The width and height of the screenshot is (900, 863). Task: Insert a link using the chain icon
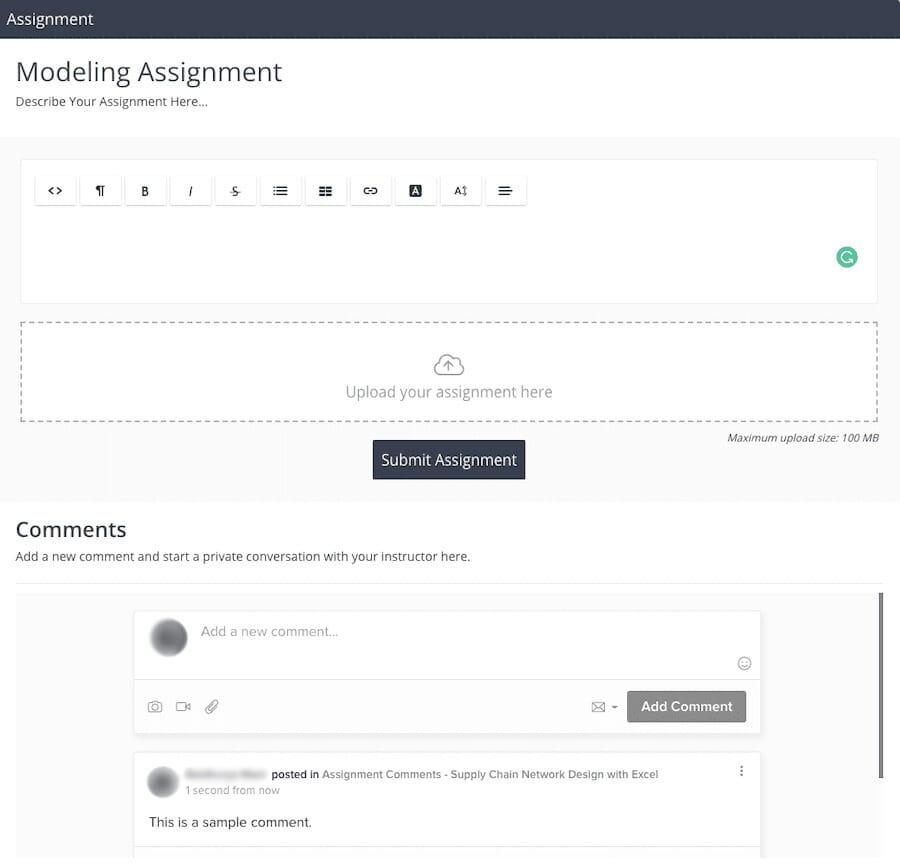370,191
